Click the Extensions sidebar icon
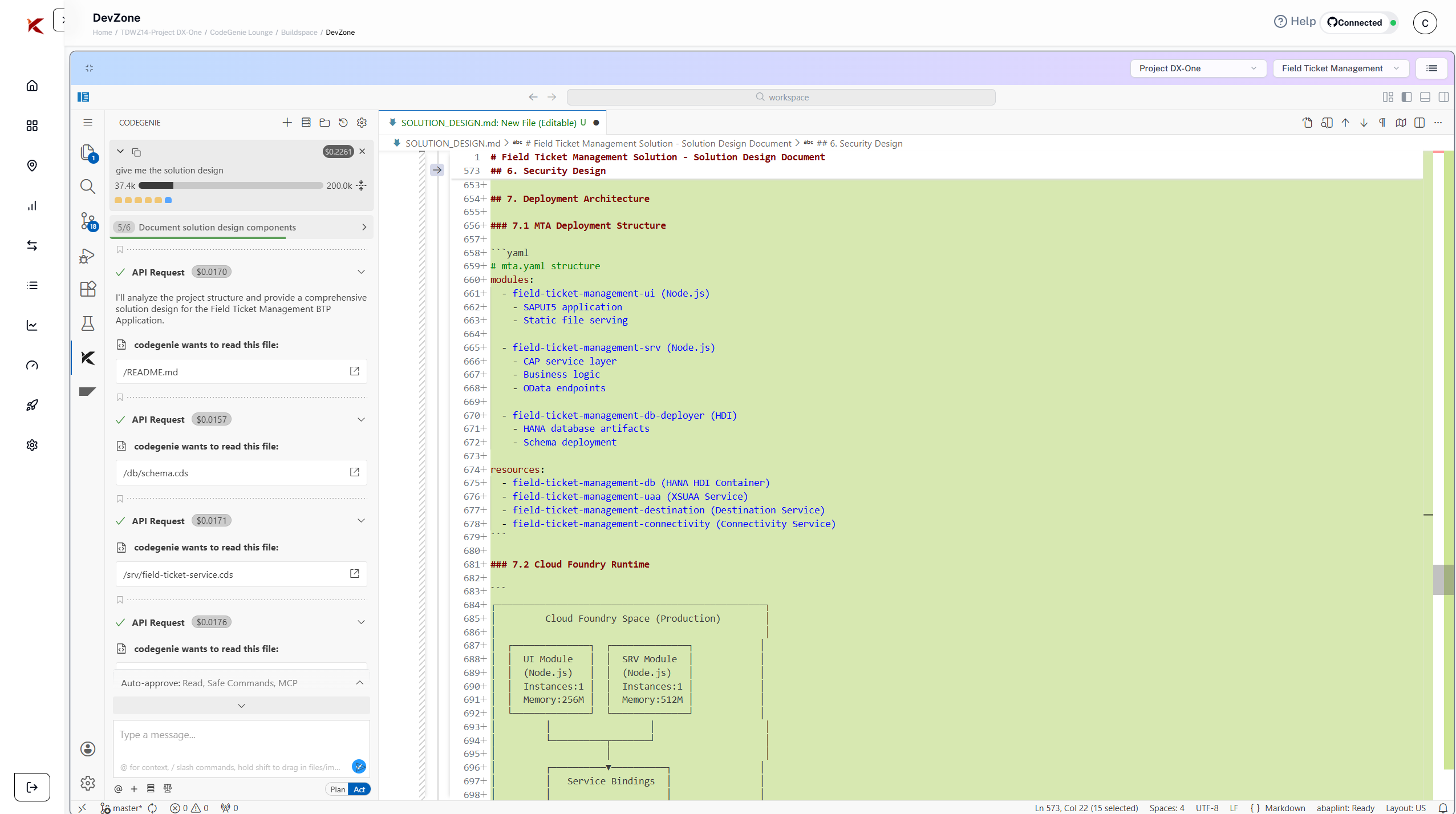 [x=88, y=289]
